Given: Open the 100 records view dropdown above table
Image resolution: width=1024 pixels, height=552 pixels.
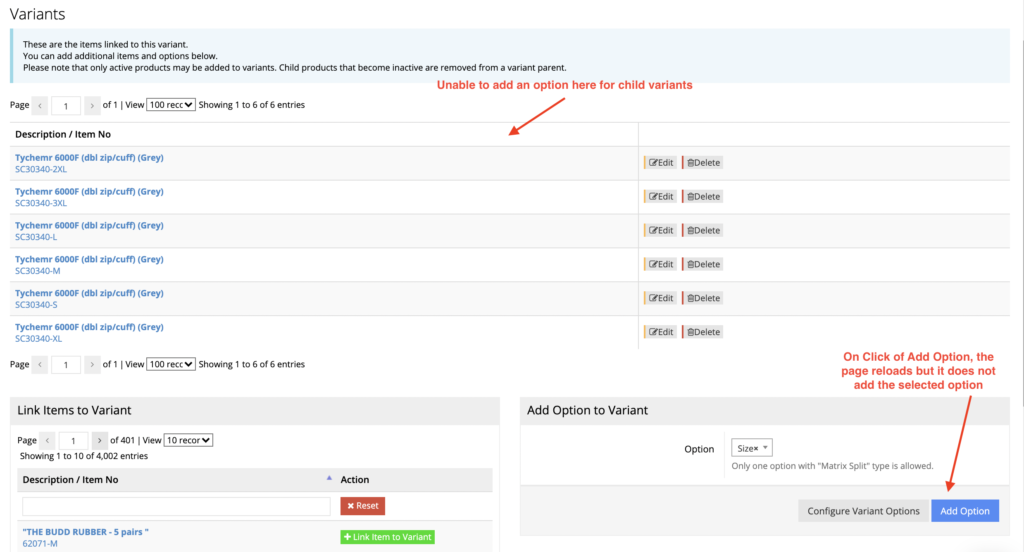Looking at the screenshot, I should click(x=171, y=105).
